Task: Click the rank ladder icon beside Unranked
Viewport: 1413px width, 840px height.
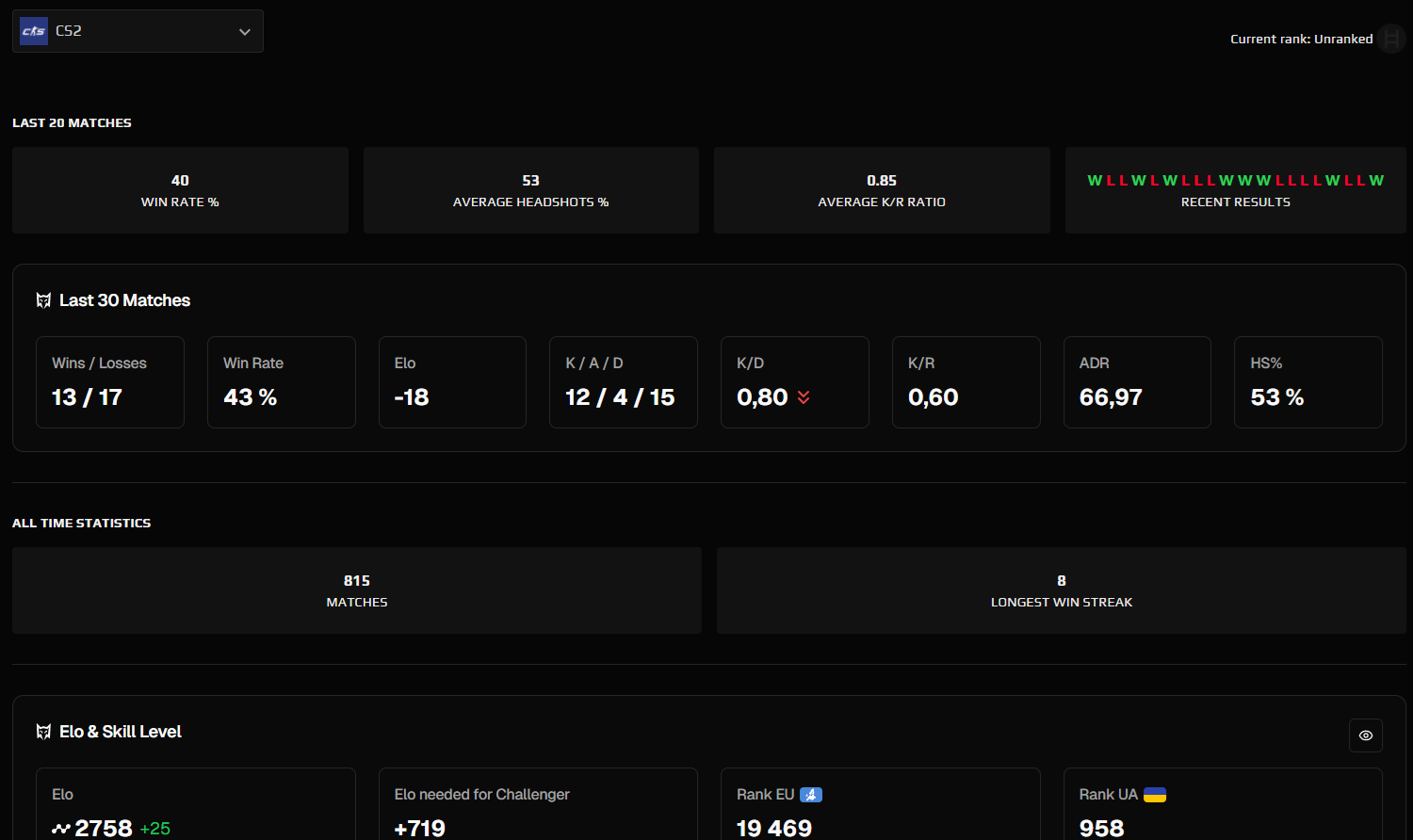Action: [x=1390, y=39]
